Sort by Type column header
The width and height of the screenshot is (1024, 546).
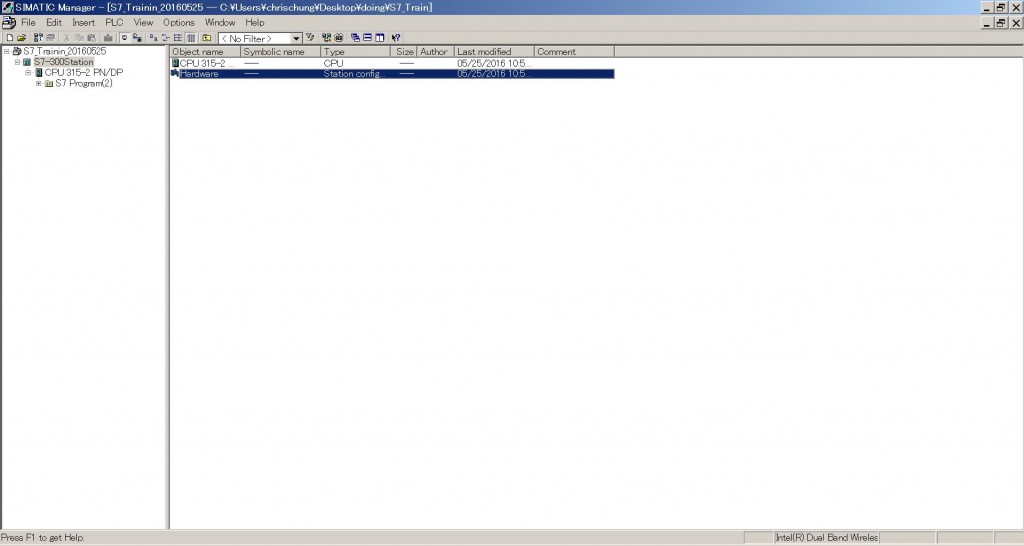point(356,52)
